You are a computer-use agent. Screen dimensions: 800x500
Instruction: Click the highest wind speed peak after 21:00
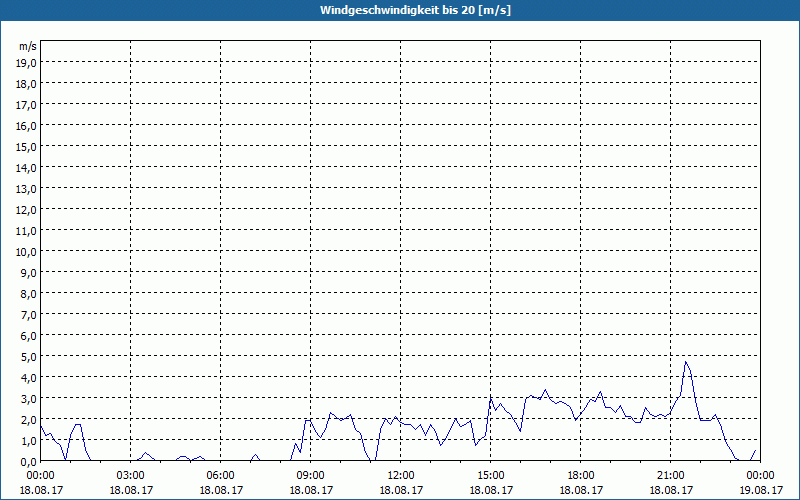[x=685, y=362]
